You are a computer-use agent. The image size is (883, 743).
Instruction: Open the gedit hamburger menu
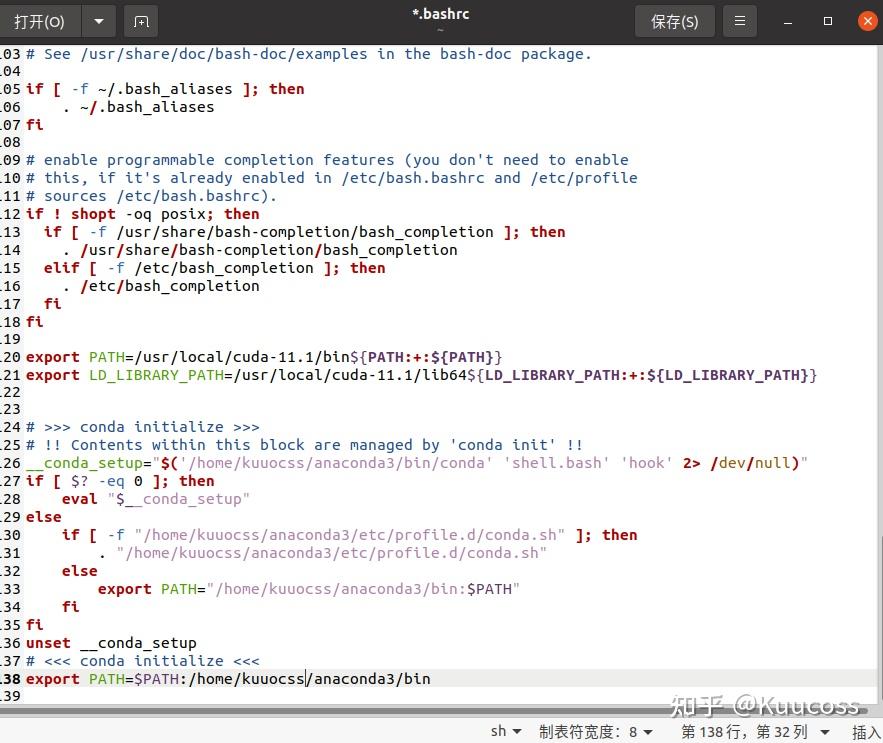point(739,21)
